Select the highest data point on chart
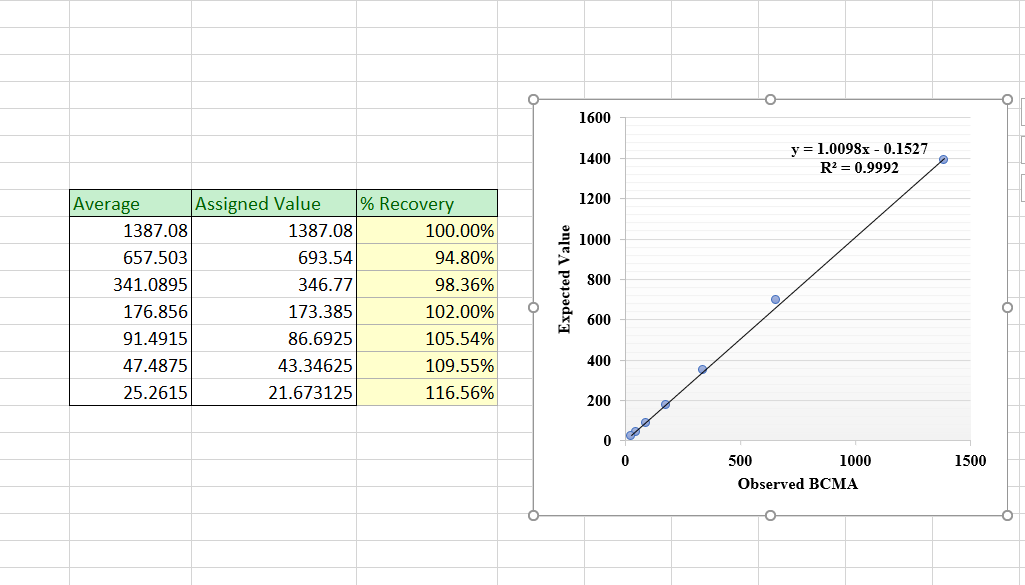Screen dimensions: 1025x585 (x=943, y=159)
